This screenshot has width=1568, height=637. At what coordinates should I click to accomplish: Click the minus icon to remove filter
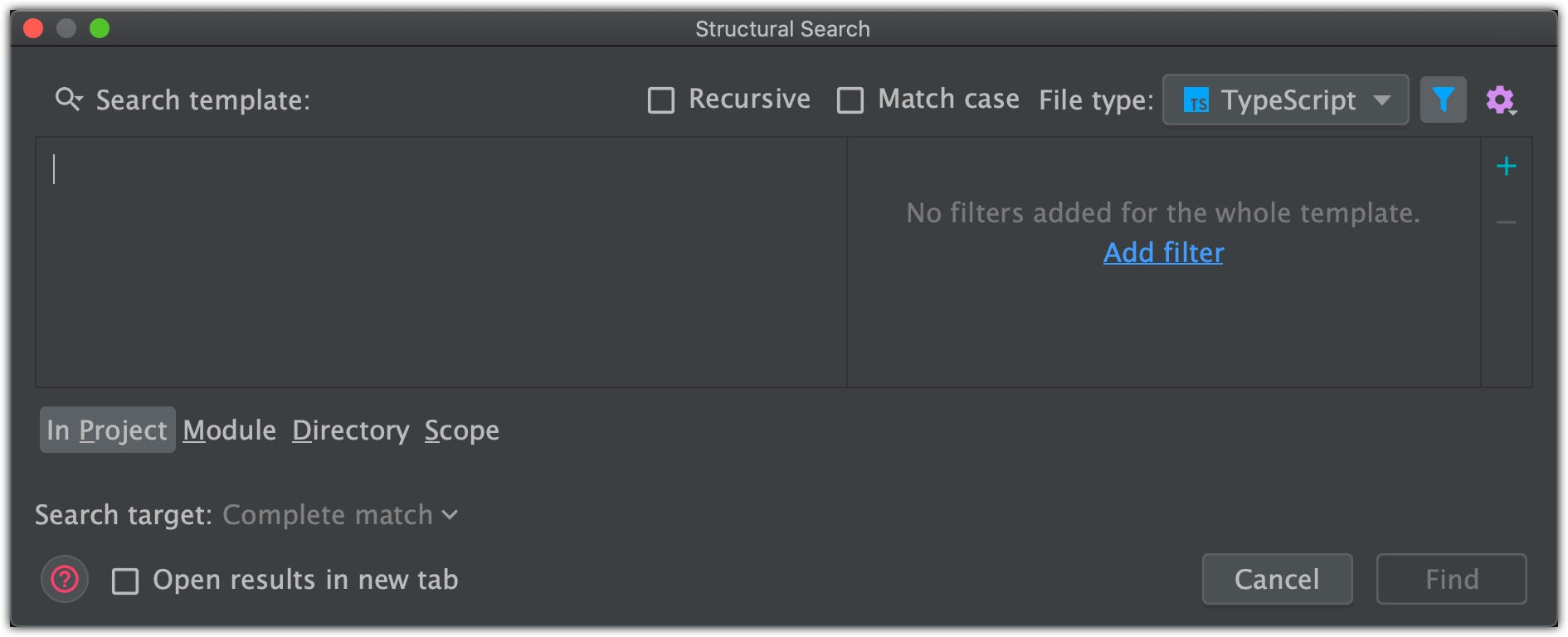[x=1506, y=222]
